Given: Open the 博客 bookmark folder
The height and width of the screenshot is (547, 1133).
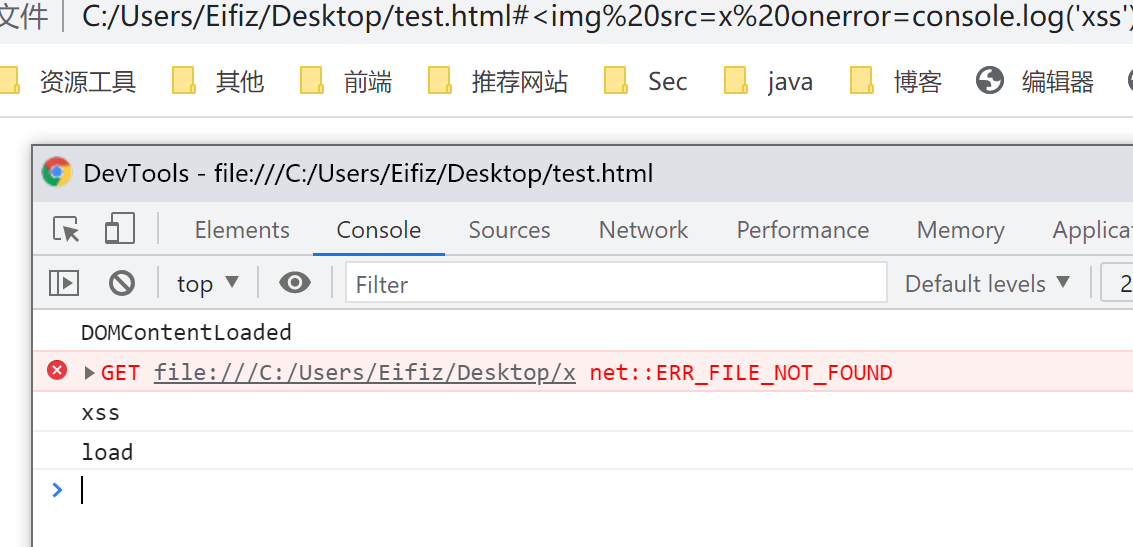Looking at the screenshot, I should [896, 81].
